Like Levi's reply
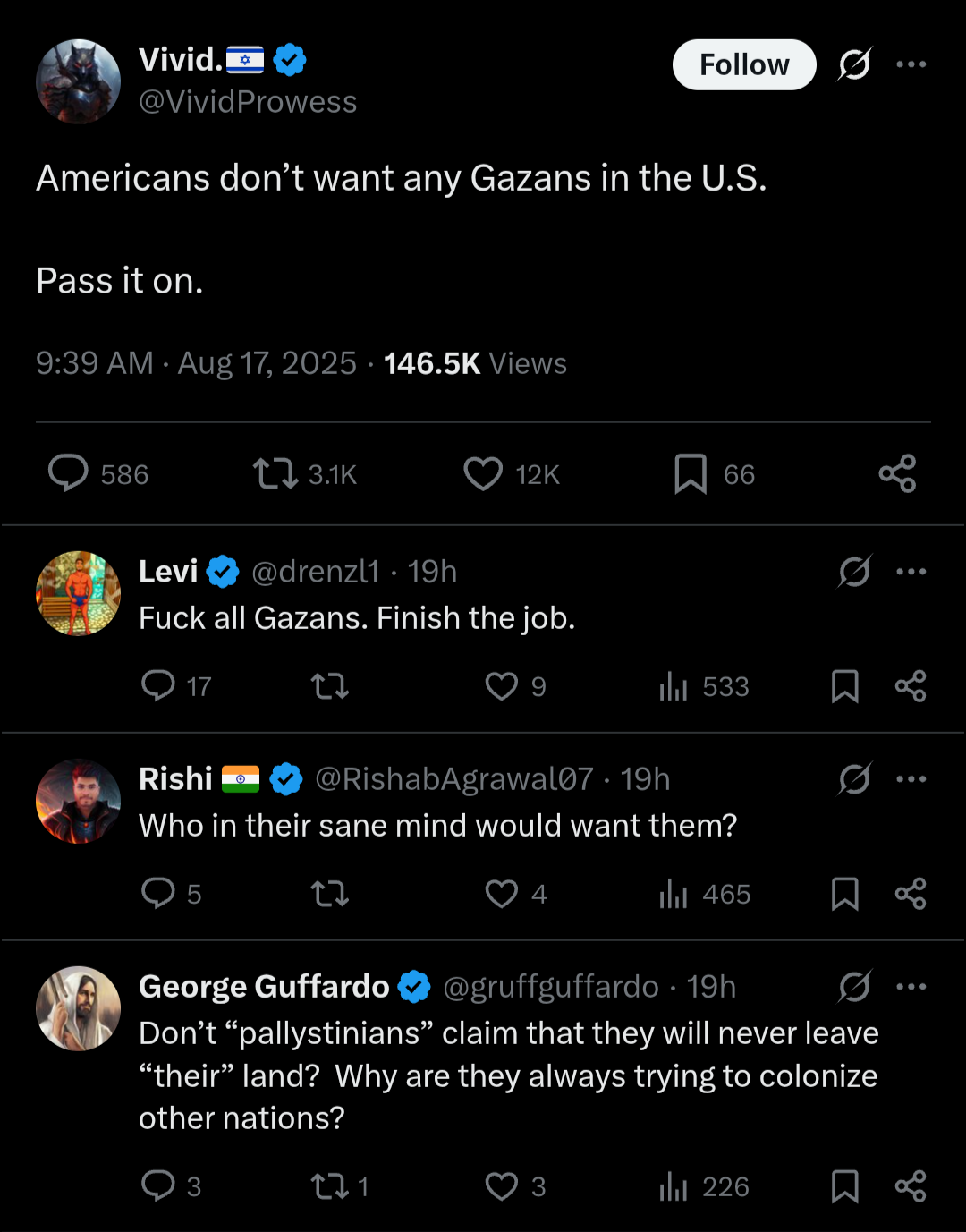966x1232 pixels. click(x=502, y=686)
